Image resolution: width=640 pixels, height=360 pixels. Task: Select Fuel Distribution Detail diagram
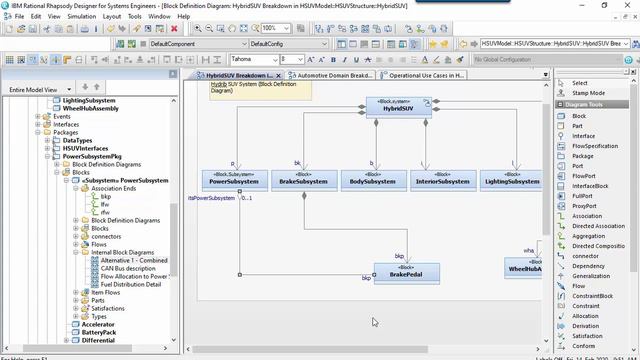tap(131, 284)
